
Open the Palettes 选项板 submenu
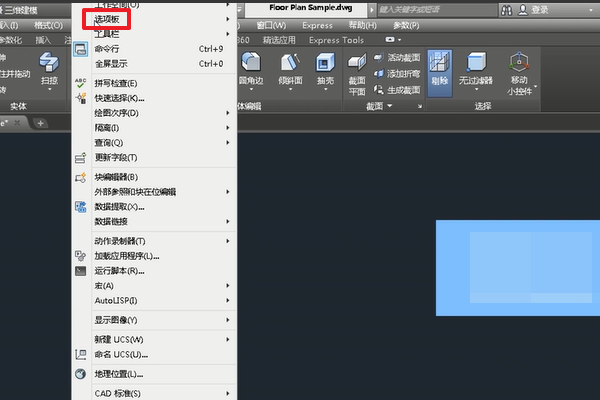pyautogui.click(x=153, y=19)
